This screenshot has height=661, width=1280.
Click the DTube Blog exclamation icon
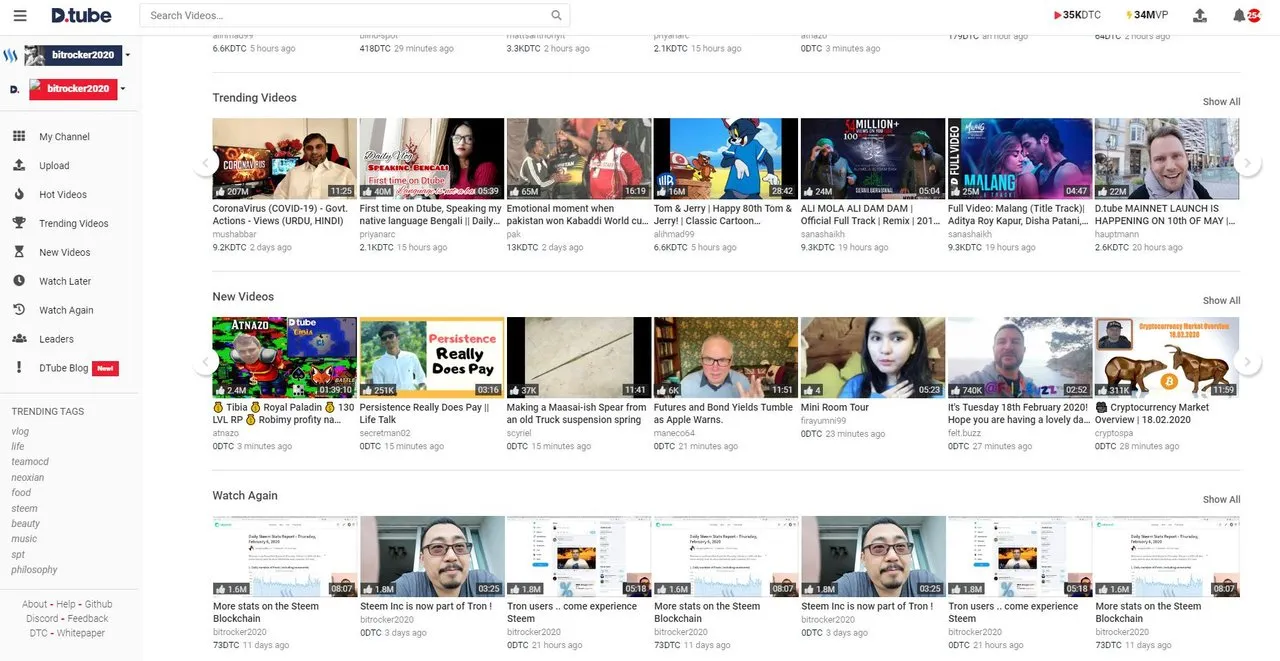[x=19, y=368]
